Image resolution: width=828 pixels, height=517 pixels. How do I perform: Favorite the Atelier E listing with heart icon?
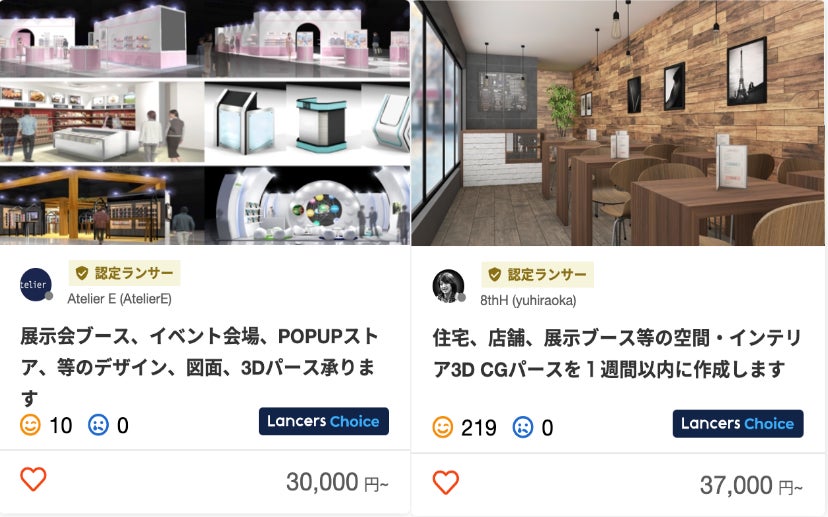pos(33,479)
